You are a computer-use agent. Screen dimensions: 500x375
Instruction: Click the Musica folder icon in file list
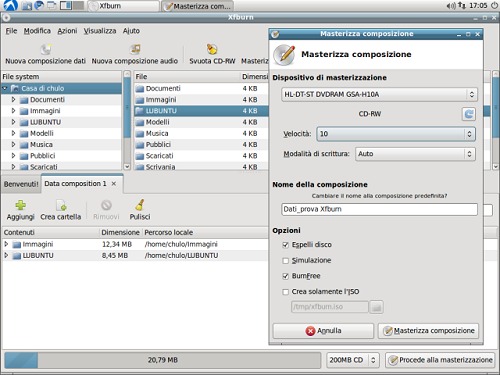140,134
